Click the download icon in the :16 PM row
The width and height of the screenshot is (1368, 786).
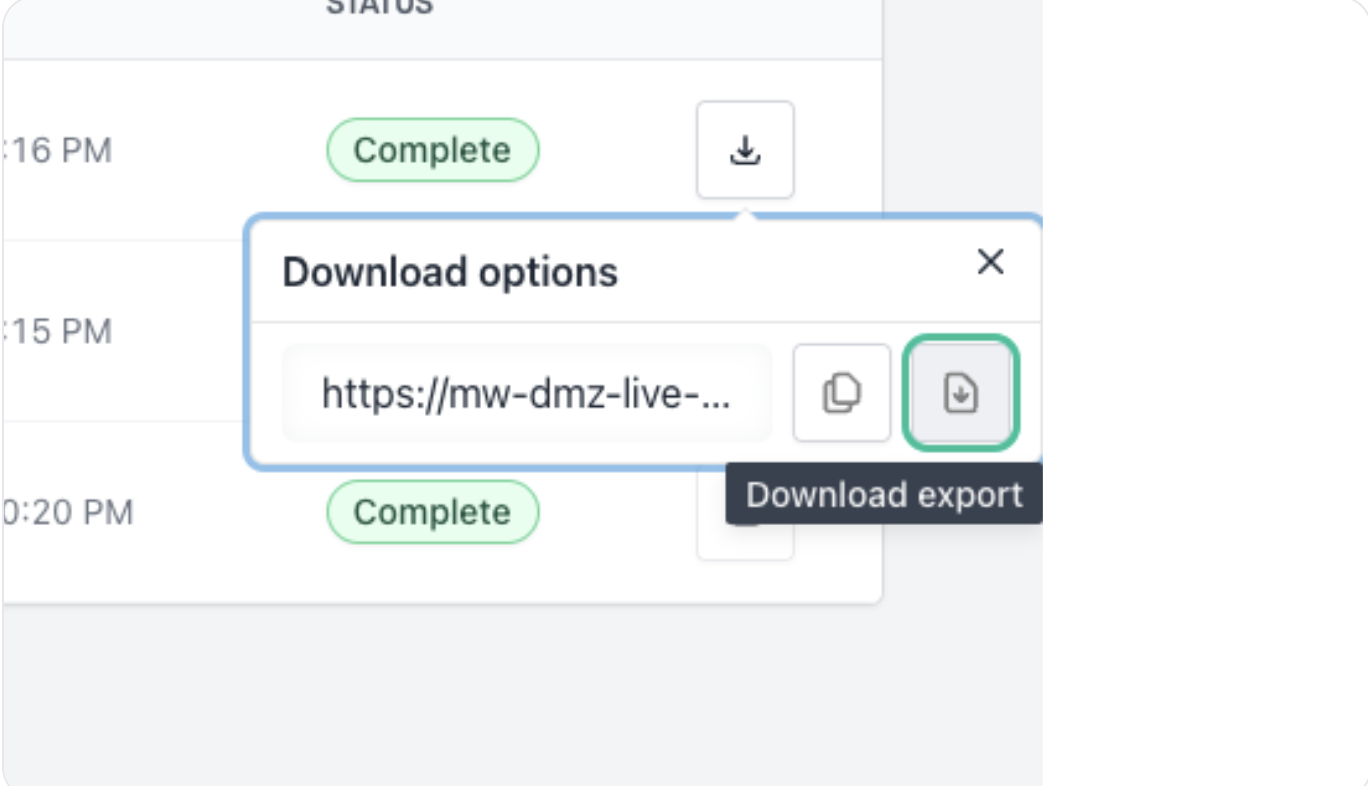745,150
